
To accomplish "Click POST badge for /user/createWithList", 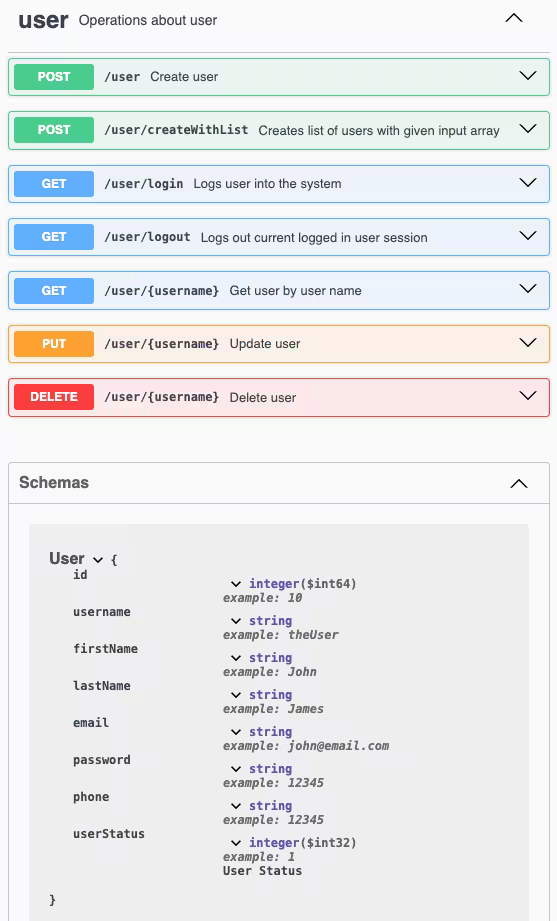I will 54,130.
